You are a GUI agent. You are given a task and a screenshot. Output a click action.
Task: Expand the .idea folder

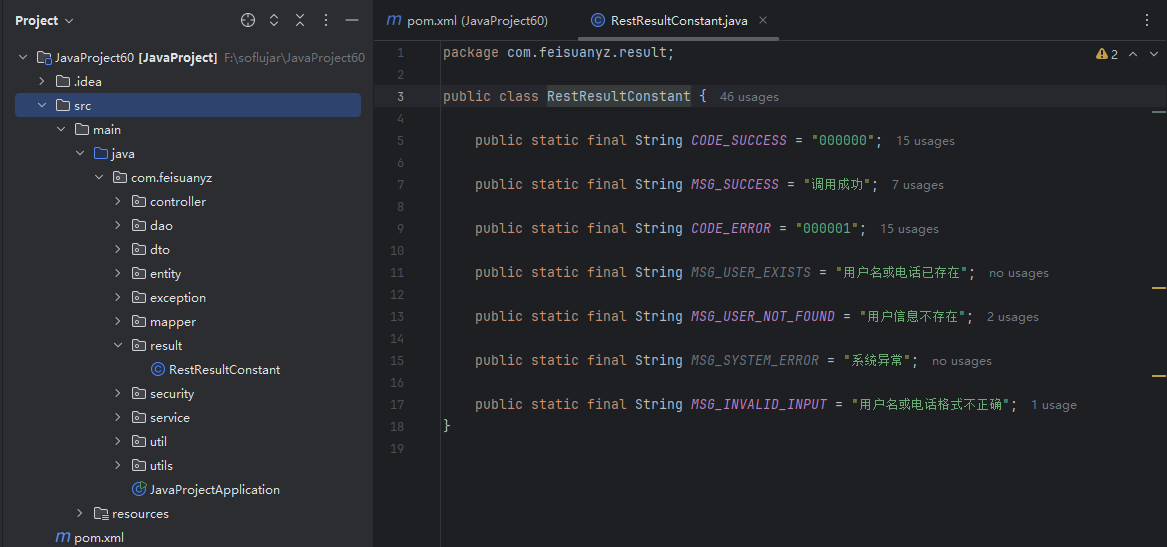42,82
